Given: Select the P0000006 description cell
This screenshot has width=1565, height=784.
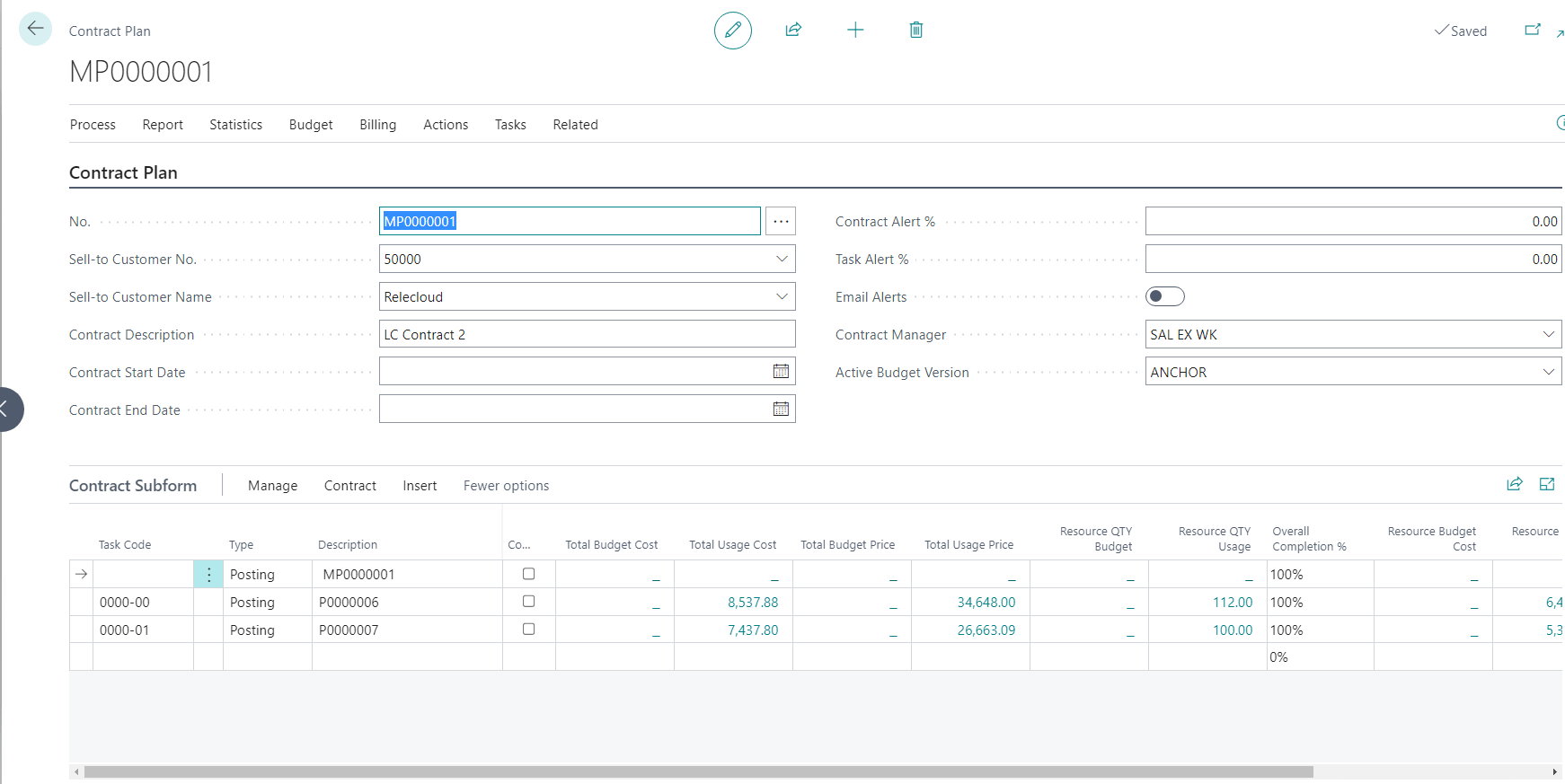Looking at the screenshot, I should [407, 603].
